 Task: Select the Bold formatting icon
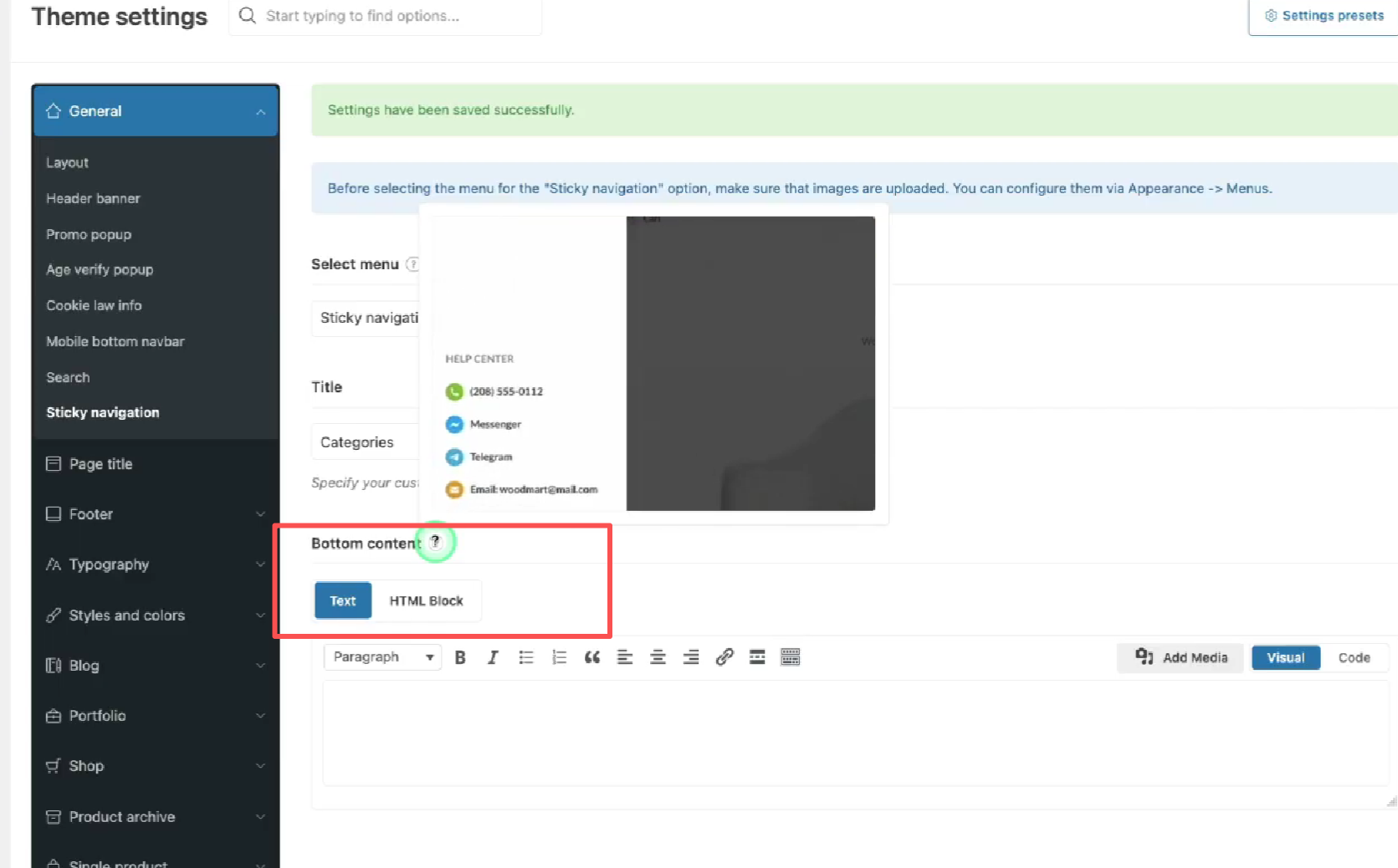460,657
